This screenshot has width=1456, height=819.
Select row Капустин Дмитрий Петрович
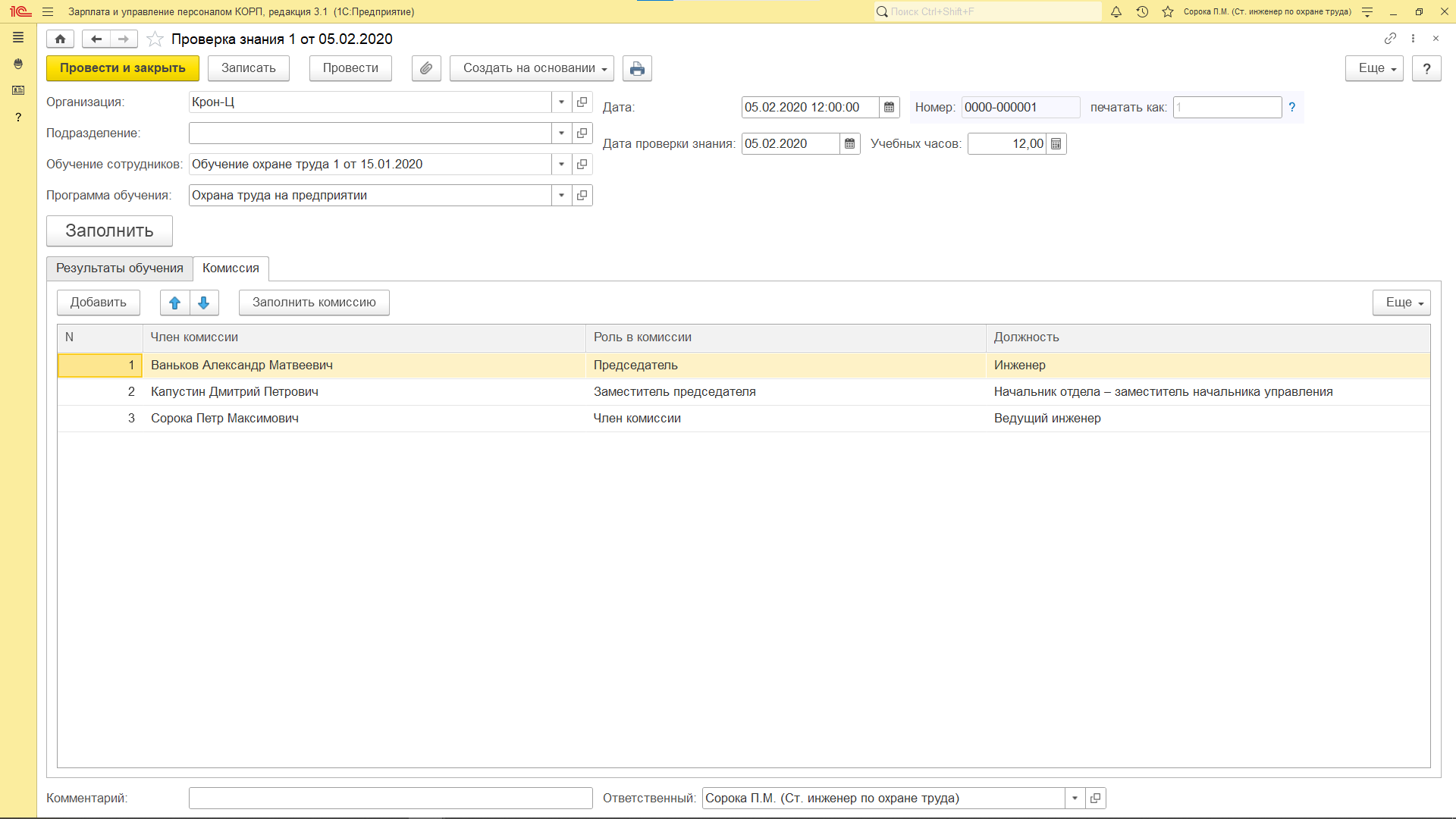[234, 392]
